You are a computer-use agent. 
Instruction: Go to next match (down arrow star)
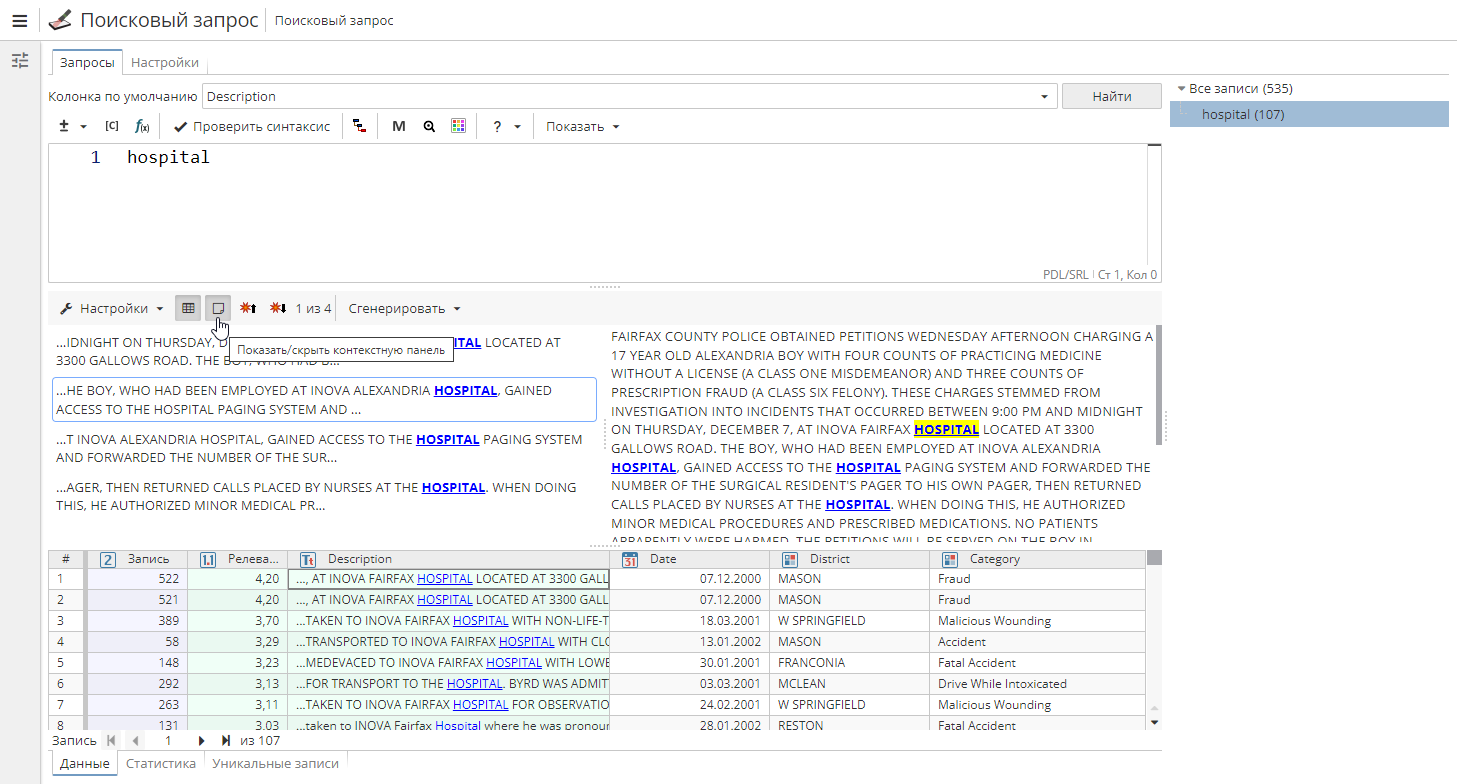tap(278, 308)
